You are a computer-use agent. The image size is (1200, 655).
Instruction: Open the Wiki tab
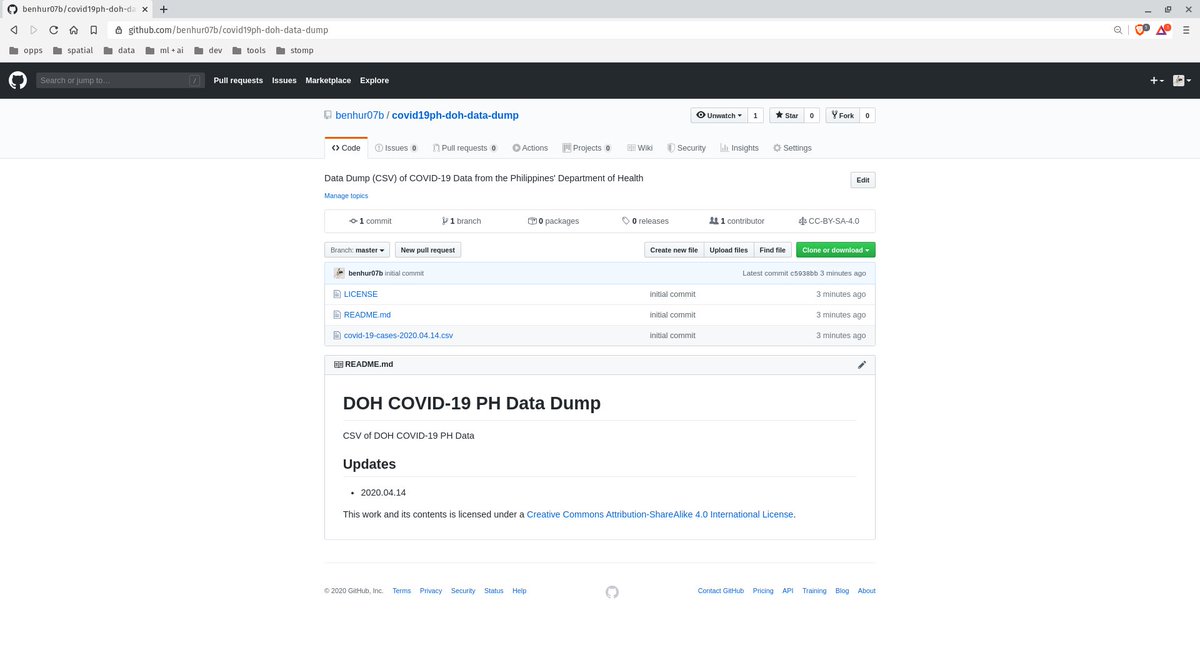pyautogui.click(x=640, y=148)
